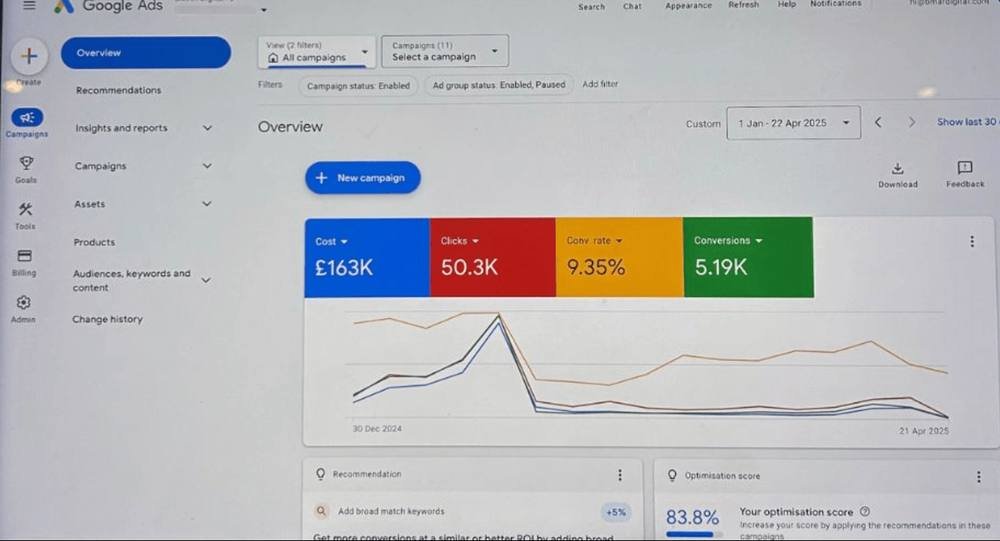
Task: Click the New campaign button
Action: click(363, 177)
